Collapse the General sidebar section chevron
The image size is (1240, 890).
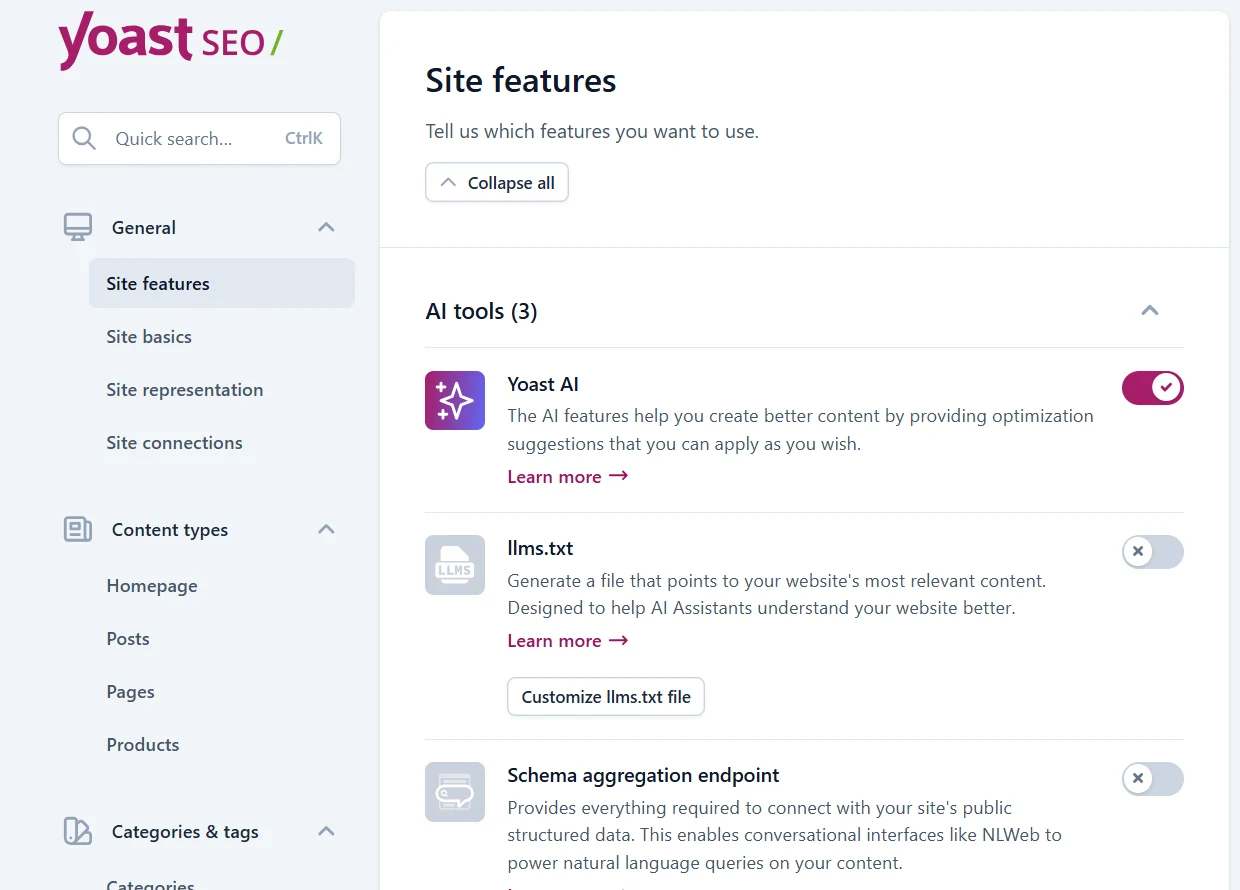(326, 227)
